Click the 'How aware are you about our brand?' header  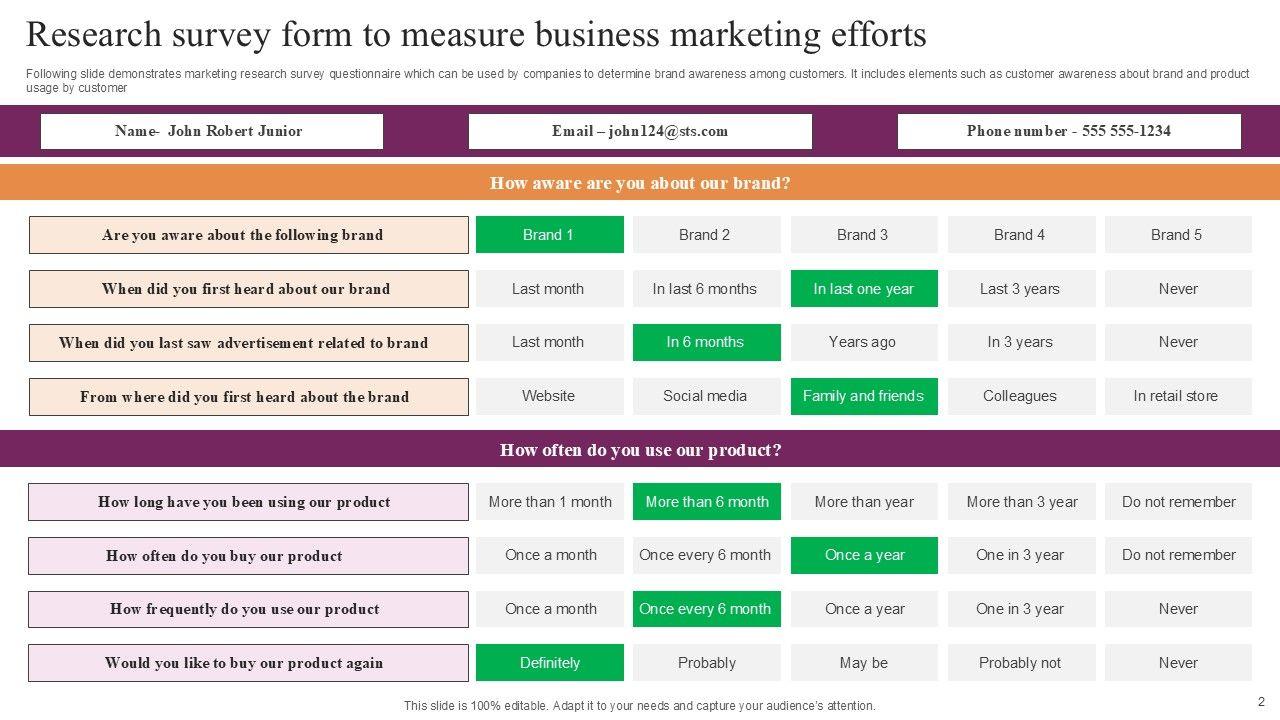[x=640, y=183]
